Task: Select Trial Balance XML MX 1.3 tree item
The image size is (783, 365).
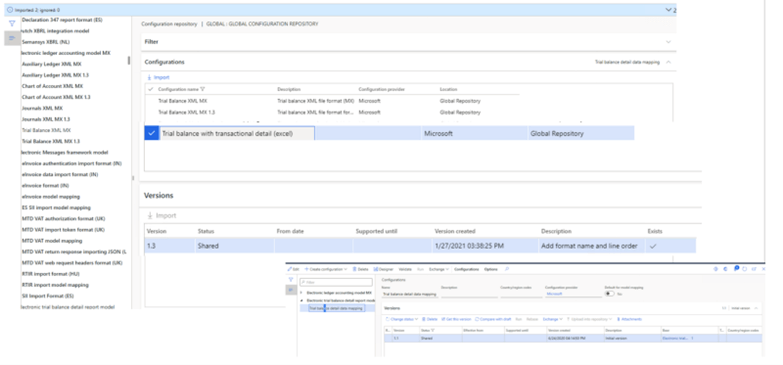Action: (x=50, y=141)
